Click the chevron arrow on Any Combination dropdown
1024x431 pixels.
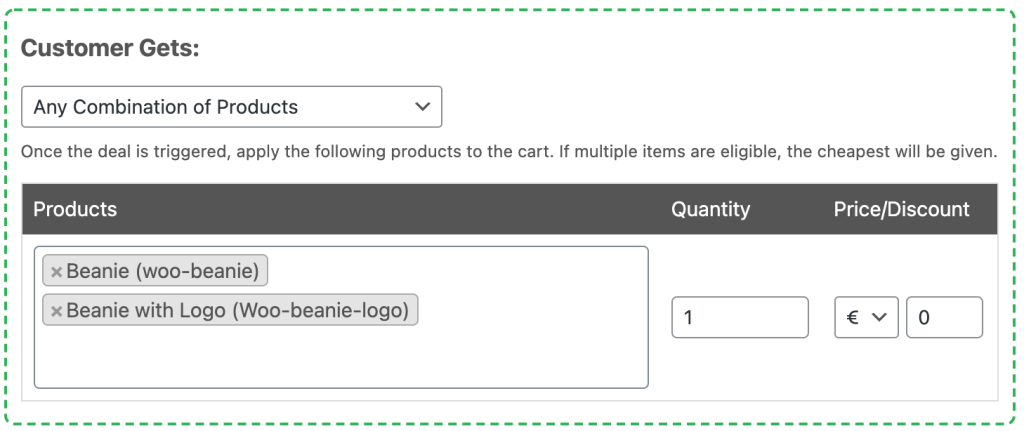(423, 106)
